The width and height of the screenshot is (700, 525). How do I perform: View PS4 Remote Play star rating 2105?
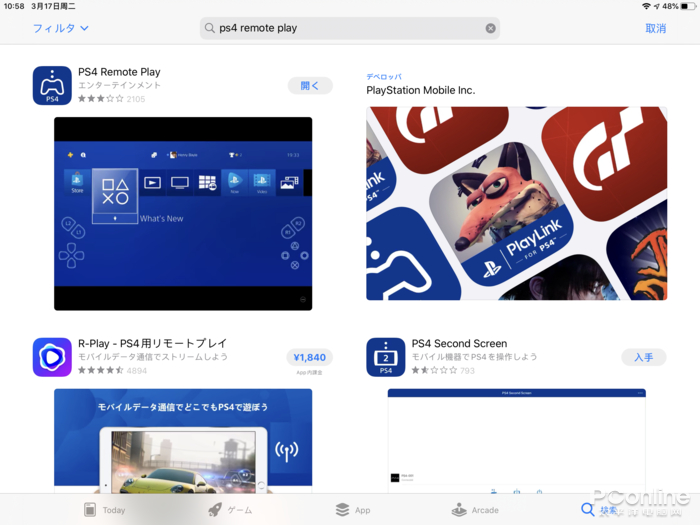(112, 99)
